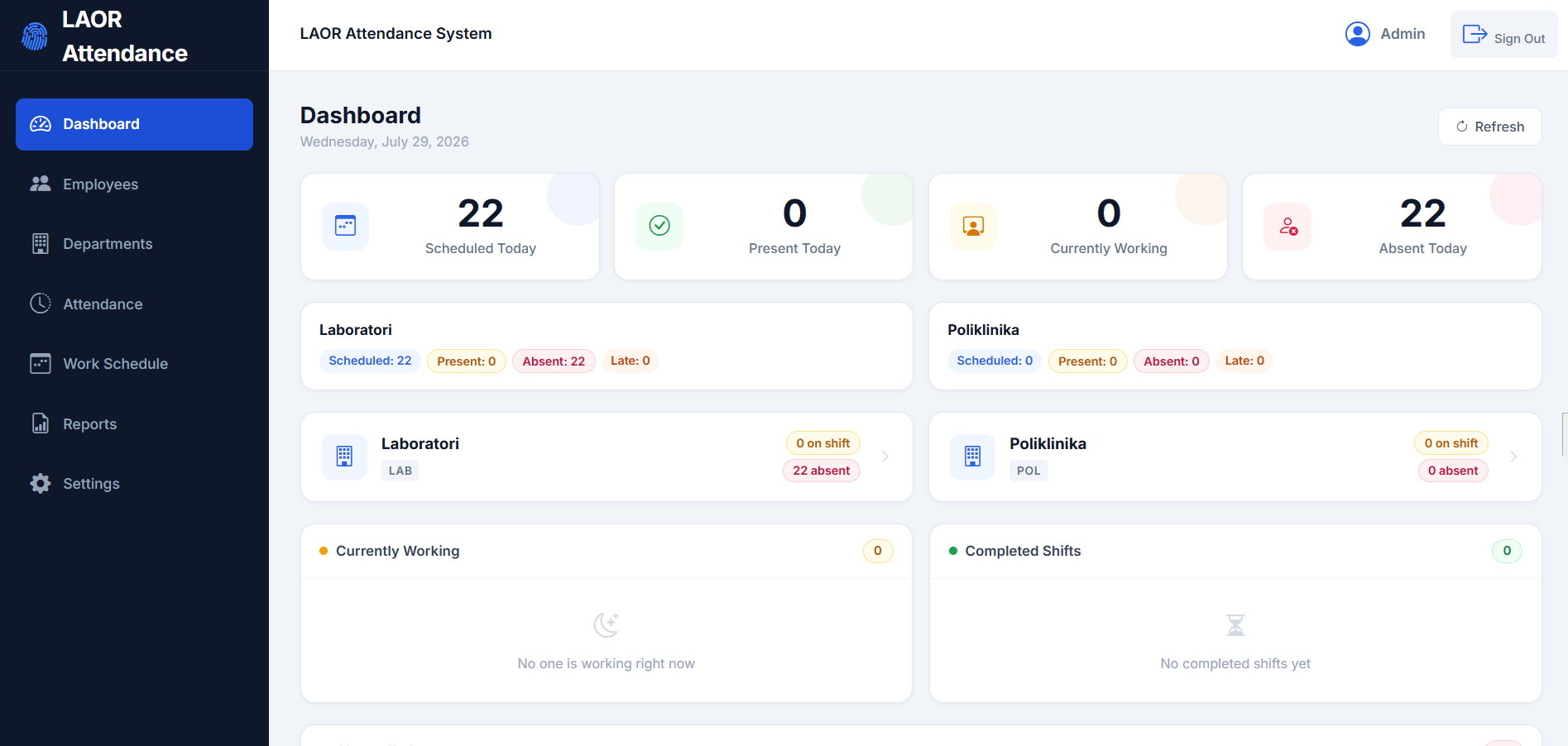Click the Completed Shifts count badge
The width and height of the screenshot is (1568, 746).
pyautogui.click(x=1507, y=551)
